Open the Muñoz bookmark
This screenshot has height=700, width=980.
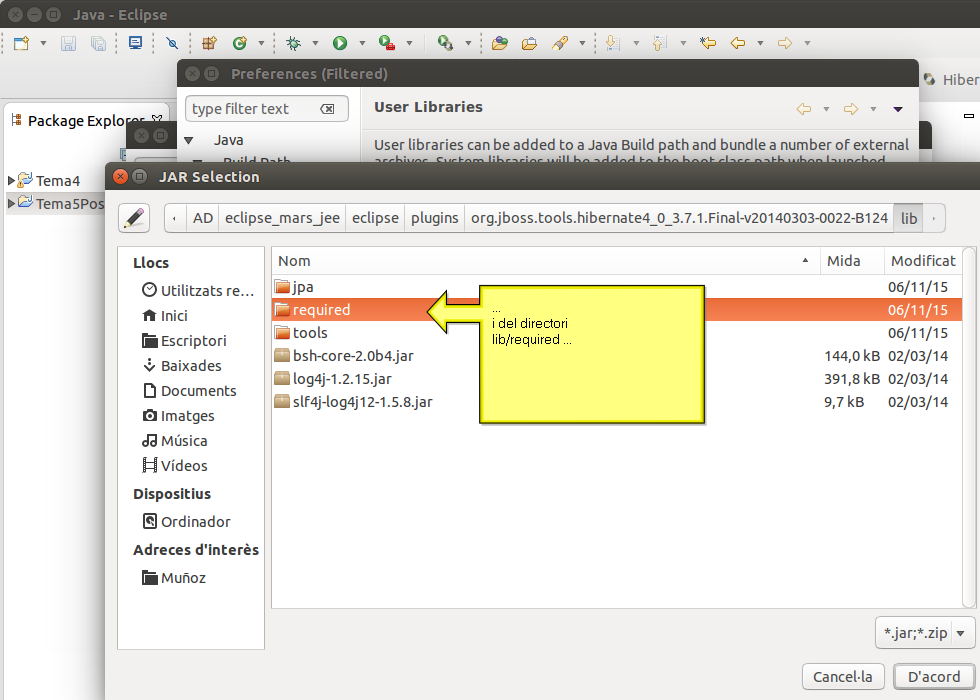[x=174, y=578]
